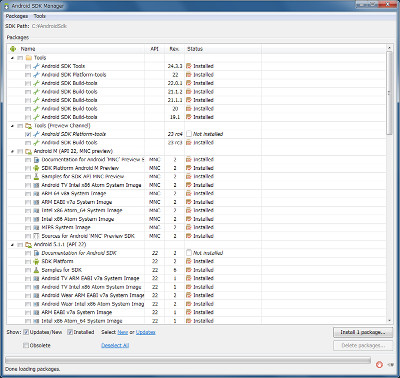Click the red stop icon in status bar
Screen dimensions: 400x378
[379, 364]
